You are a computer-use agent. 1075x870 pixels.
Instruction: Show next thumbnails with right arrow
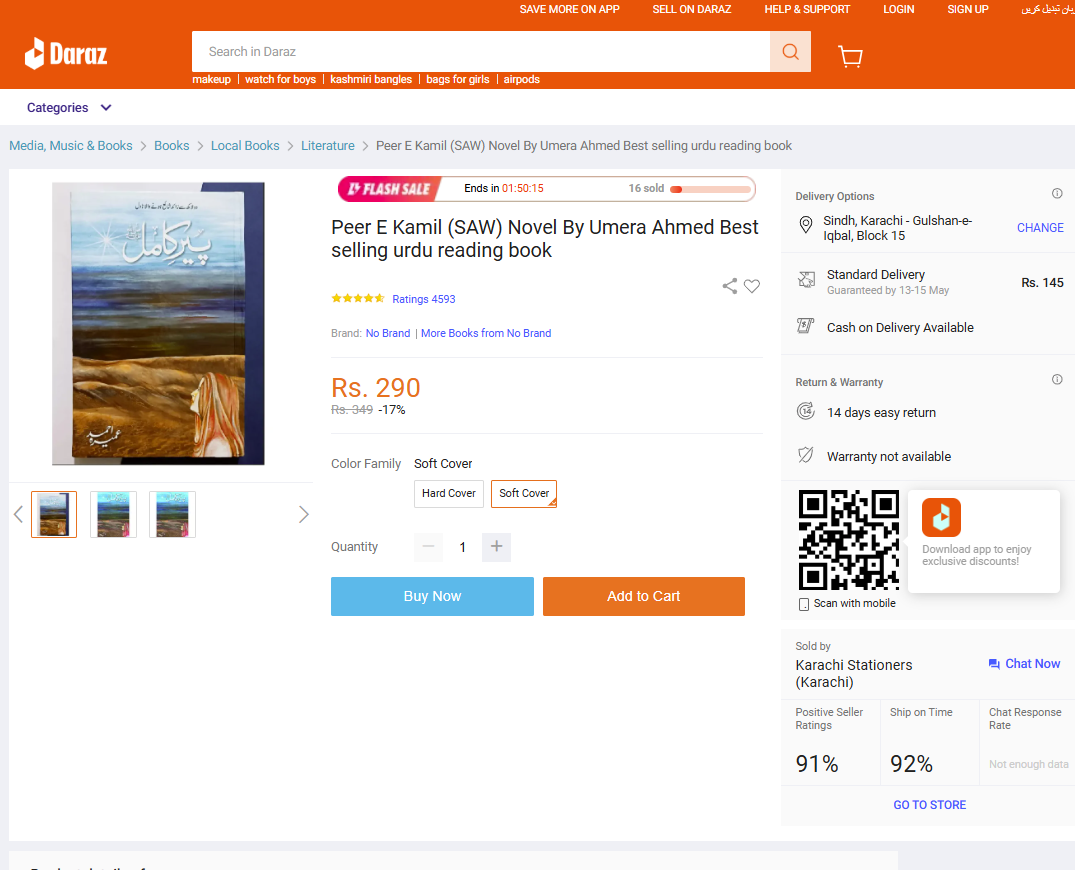(x=304, y=514)
